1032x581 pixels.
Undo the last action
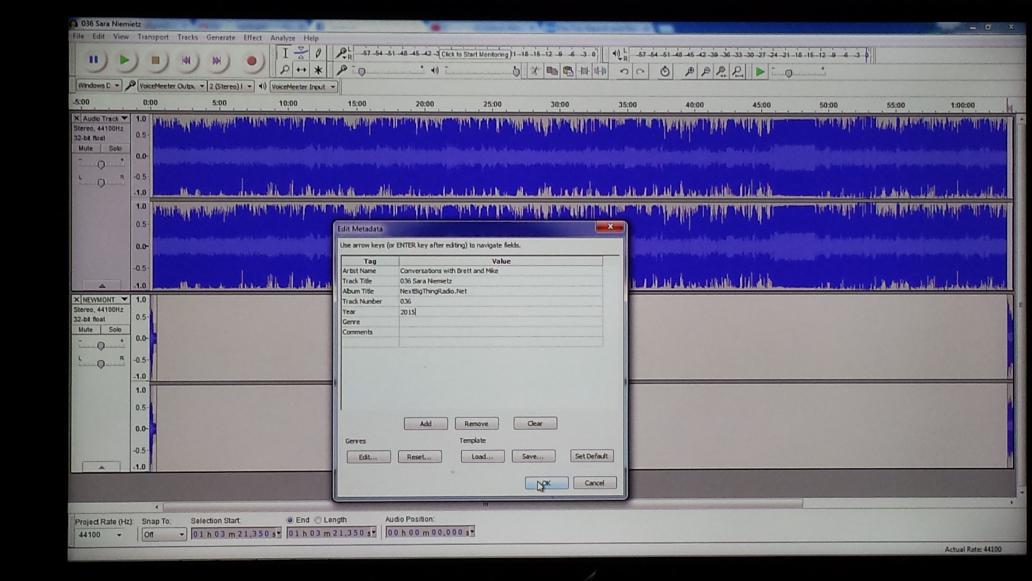click(x=624, y=71)
